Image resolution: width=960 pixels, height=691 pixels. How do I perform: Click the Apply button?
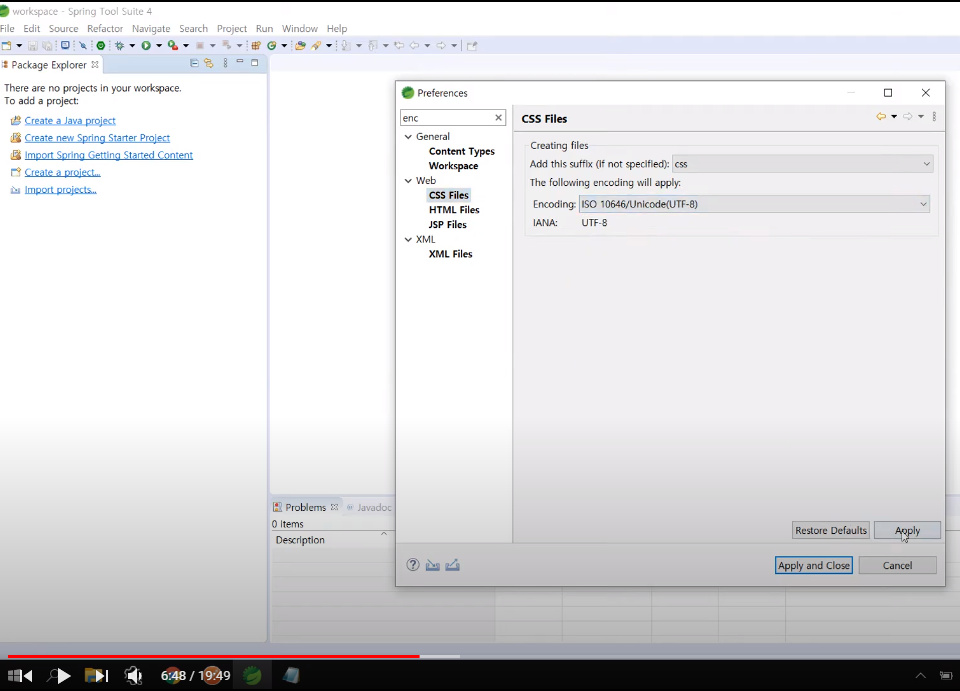(907, 530)
